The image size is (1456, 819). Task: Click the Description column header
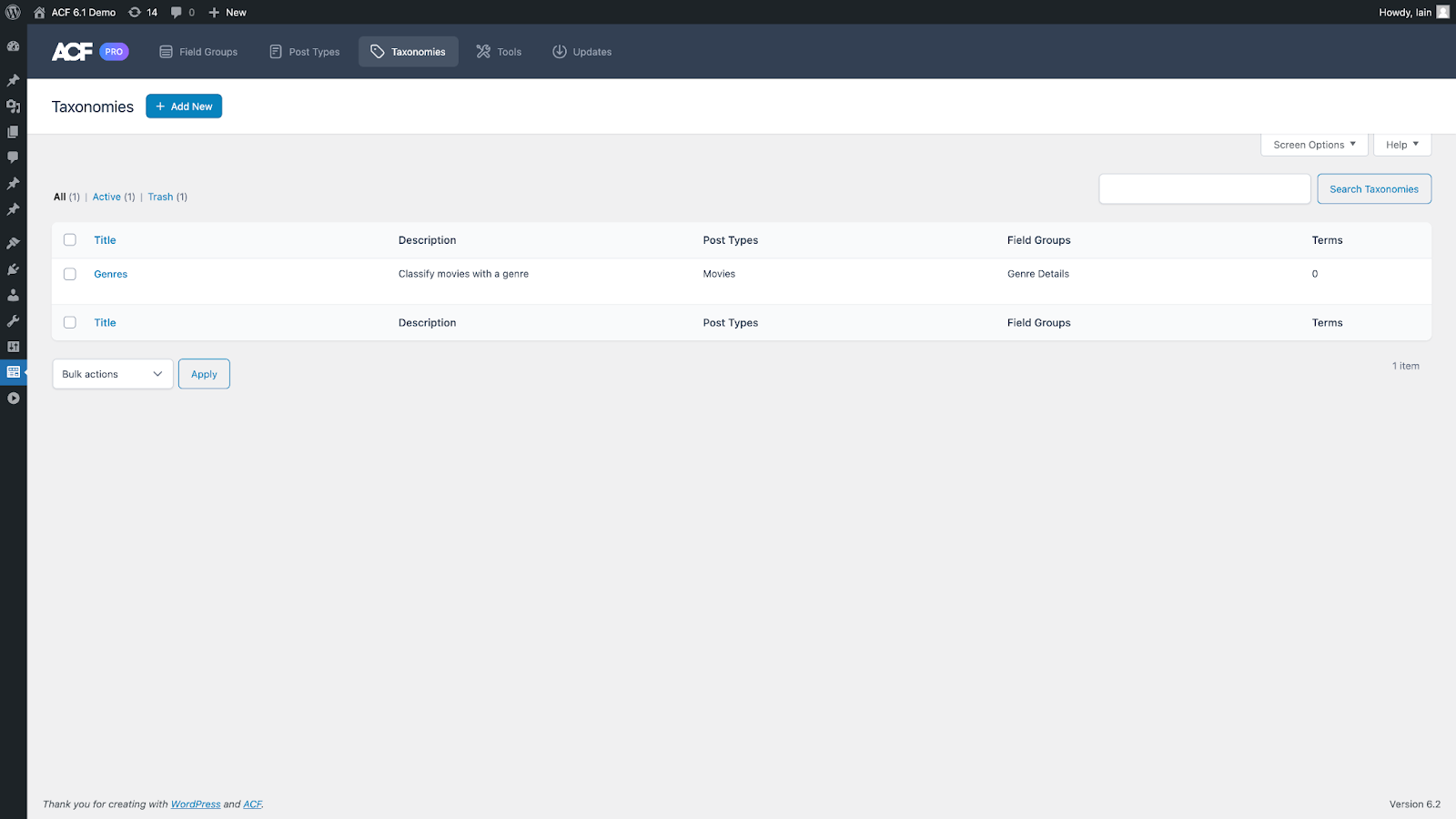click(428, 240)
